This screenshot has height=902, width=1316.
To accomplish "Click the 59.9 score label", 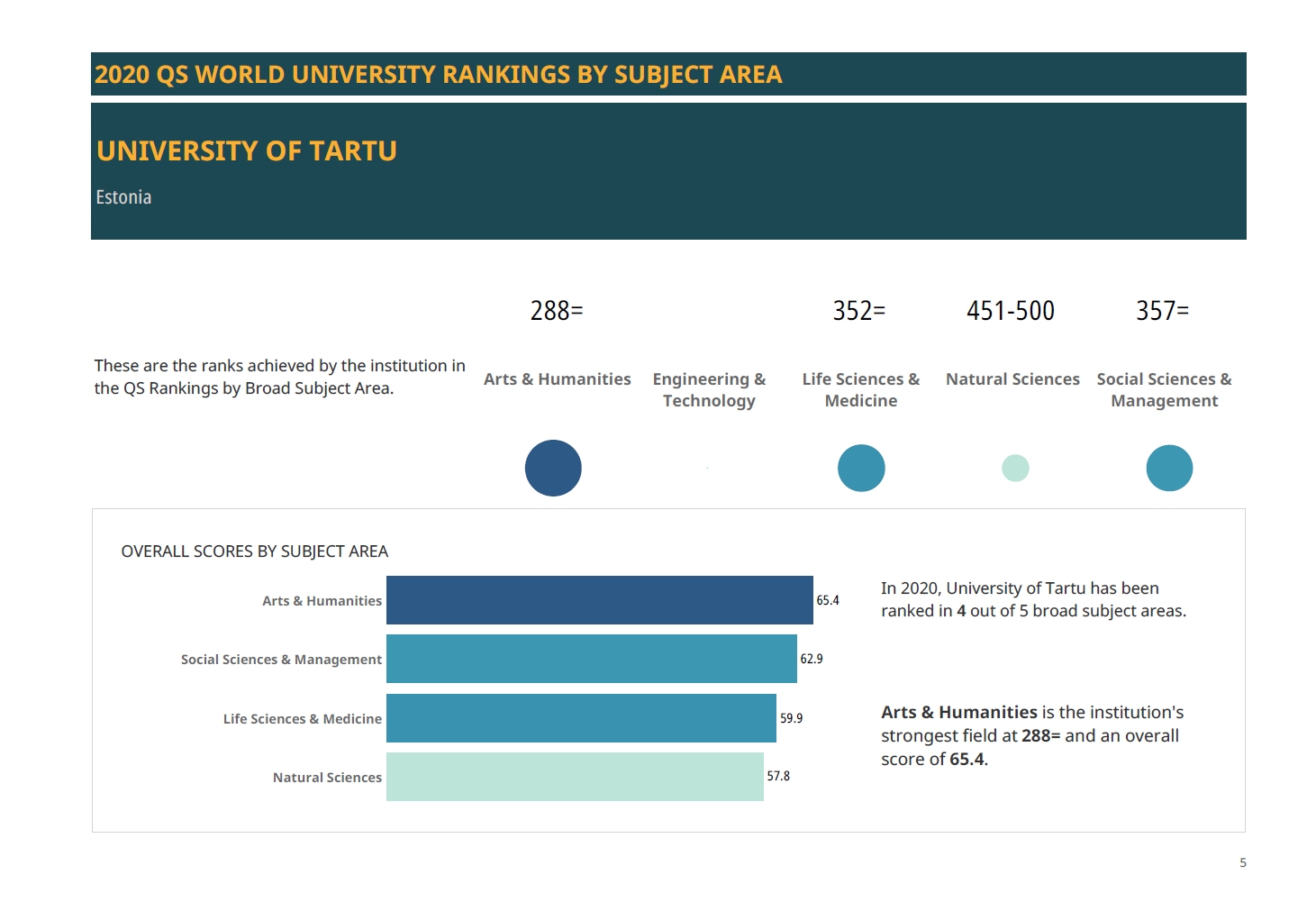I will coord(791,718).
